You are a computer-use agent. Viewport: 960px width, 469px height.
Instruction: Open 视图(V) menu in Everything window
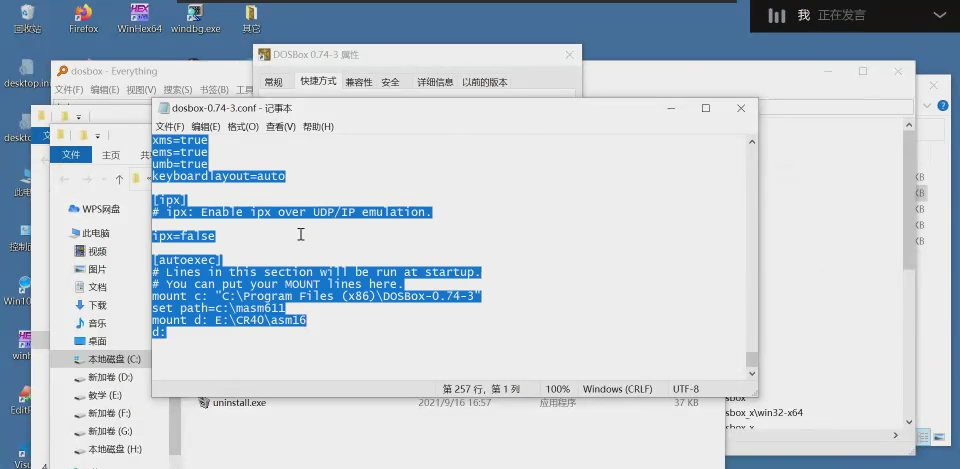pos(141,90)
